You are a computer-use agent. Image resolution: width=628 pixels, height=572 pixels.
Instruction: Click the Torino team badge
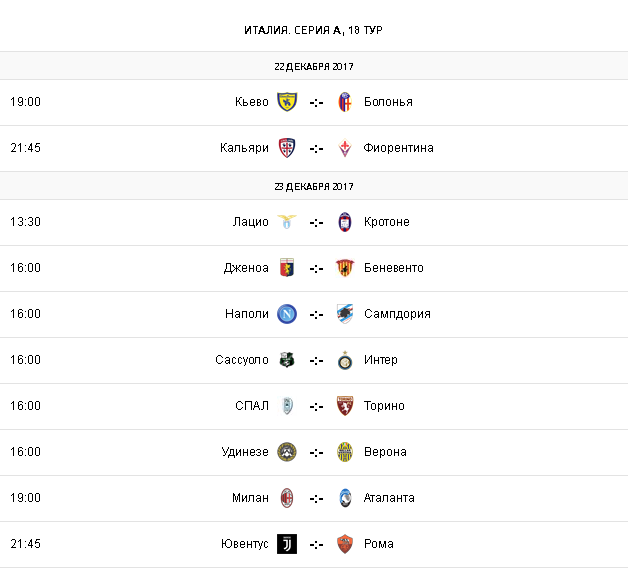(345, 405)
